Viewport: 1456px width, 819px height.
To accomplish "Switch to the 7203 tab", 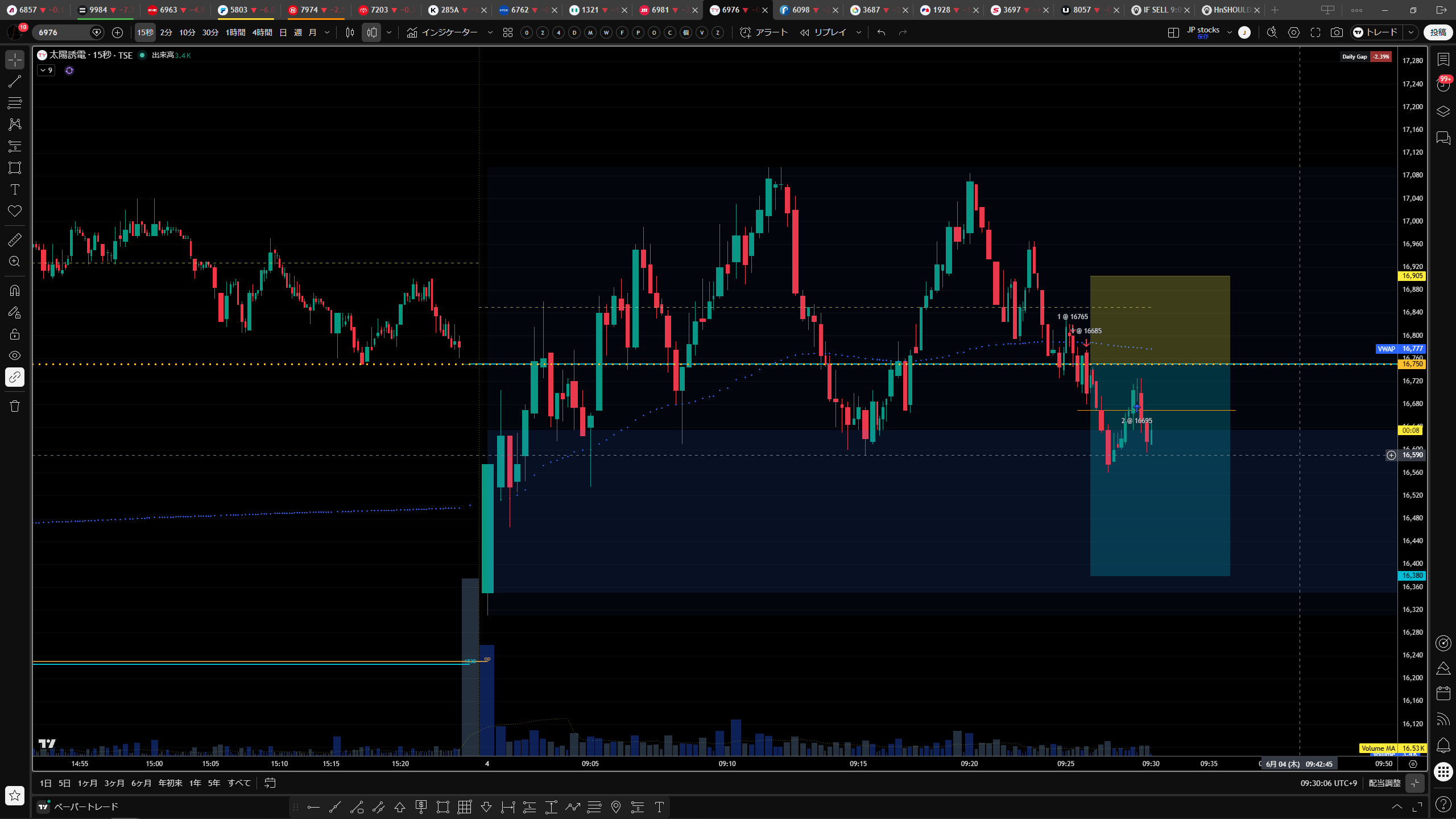I will pos(386,10).
